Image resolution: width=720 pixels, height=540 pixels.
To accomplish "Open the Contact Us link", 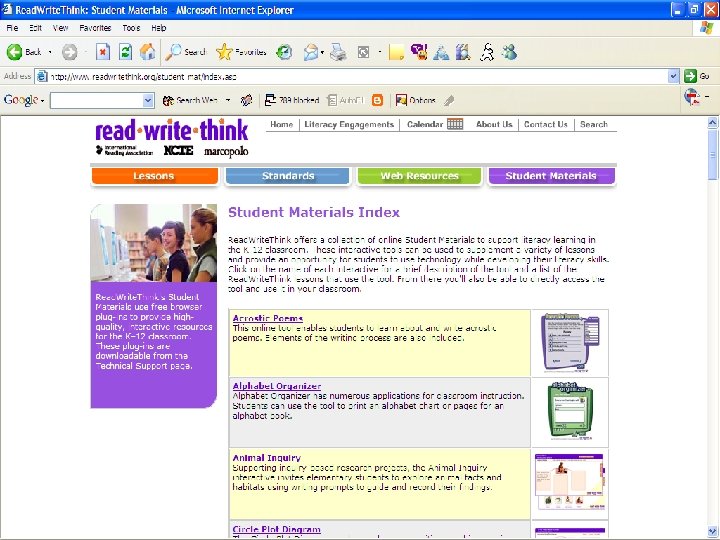I will pos(546,124).
